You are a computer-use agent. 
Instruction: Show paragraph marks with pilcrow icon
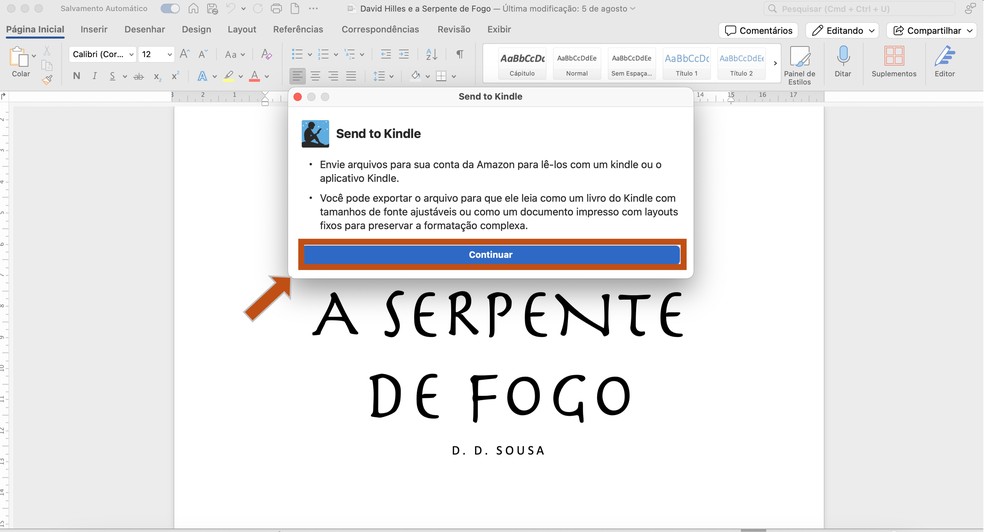(x=459, y=54)
